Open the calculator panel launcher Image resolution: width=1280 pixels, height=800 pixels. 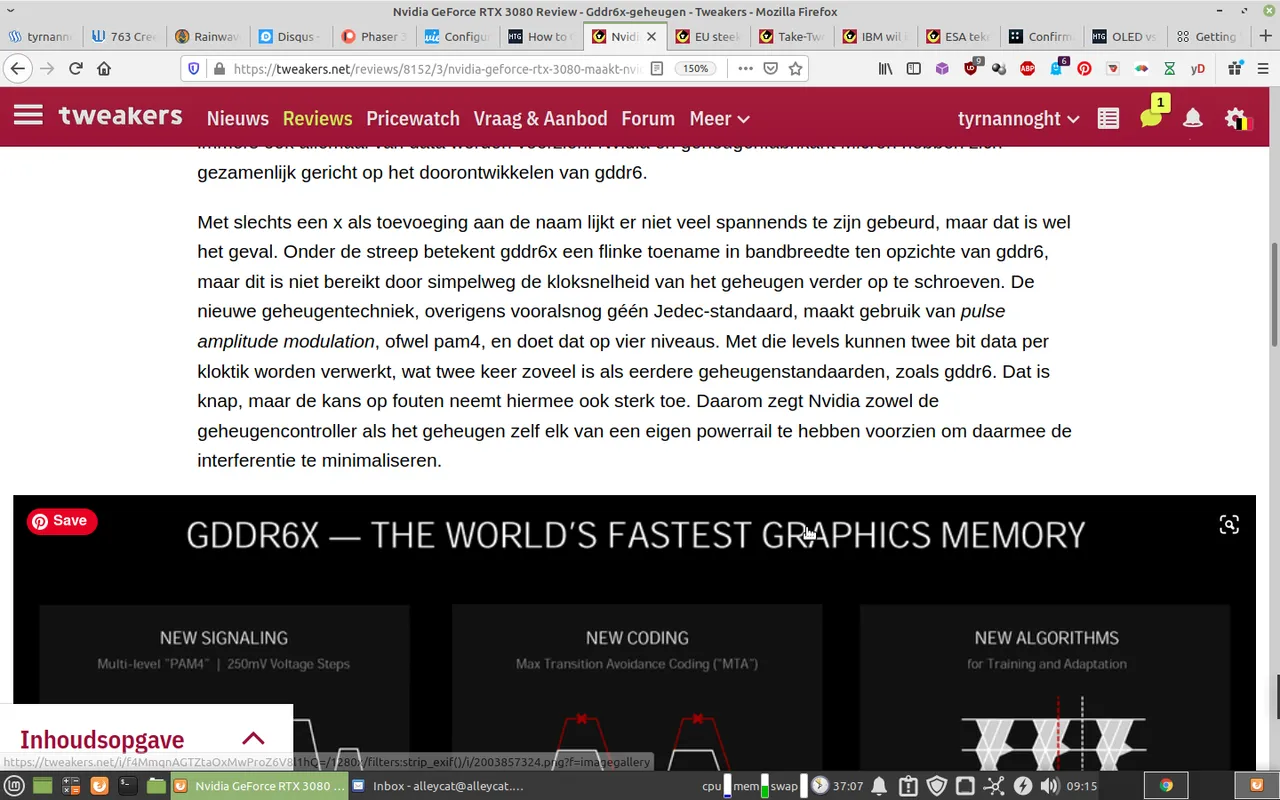(71, 786)
